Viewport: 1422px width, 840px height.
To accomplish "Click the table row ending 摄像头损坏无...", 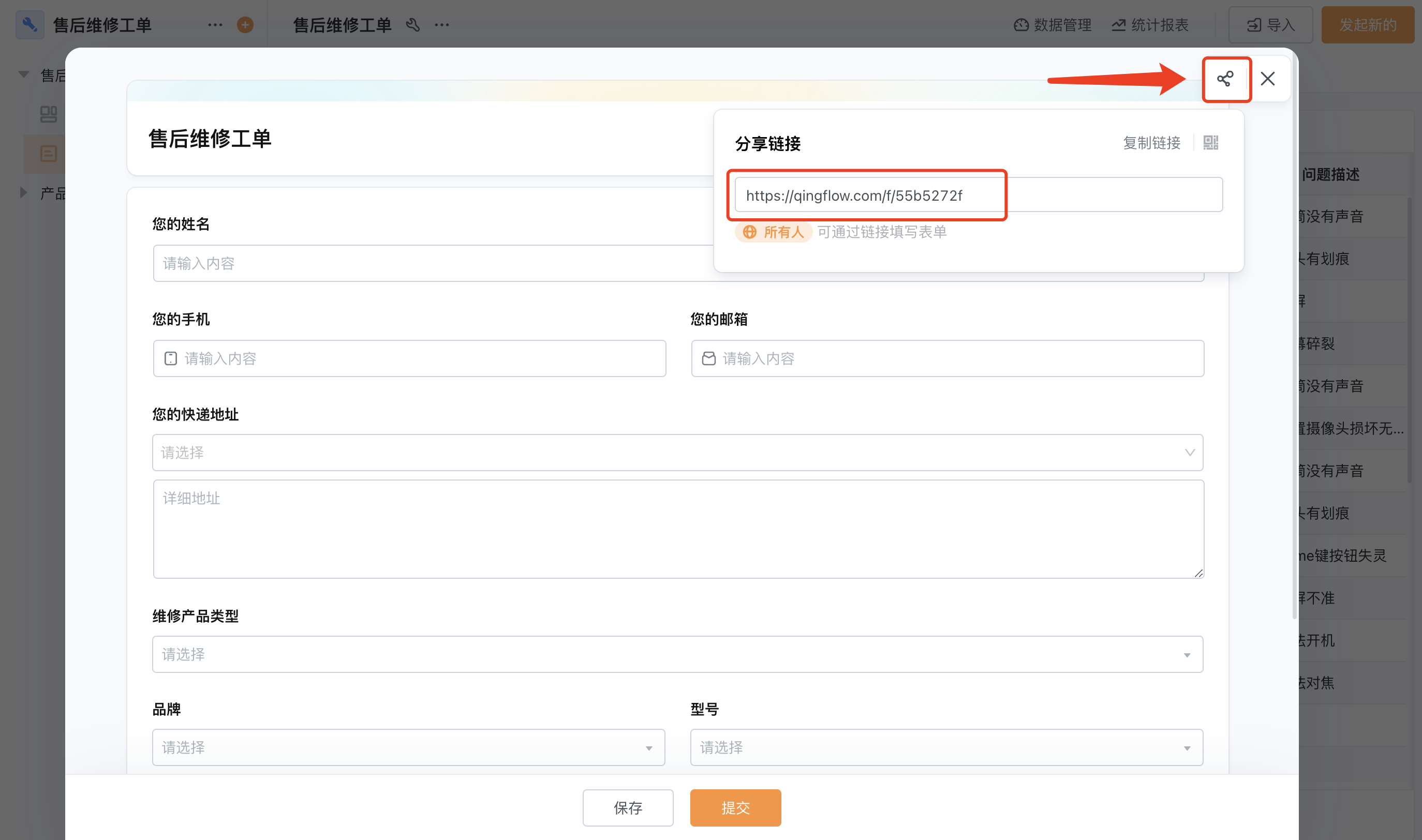I will (1352, 428).
